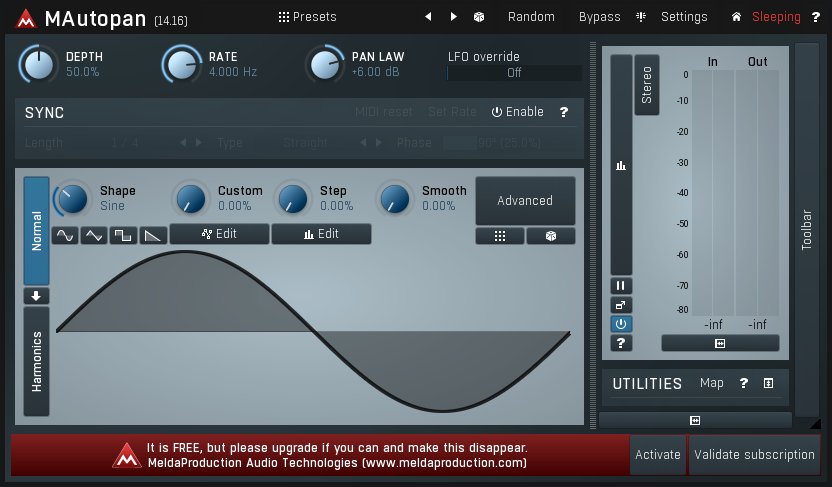Image resolution: width=832 pixels, height=487 pixels.
Task: Click the Depth knob
Action: click(x=38, y=65)
